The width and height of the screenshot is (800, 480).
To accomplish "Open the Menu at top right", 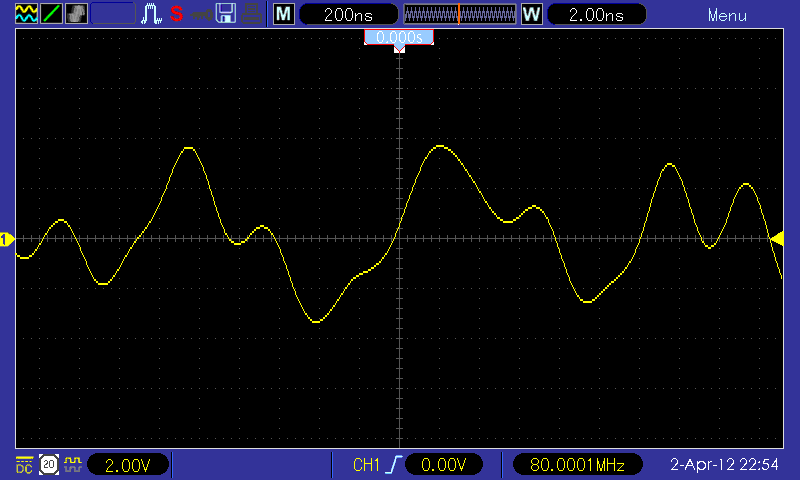I will [727, 15].
